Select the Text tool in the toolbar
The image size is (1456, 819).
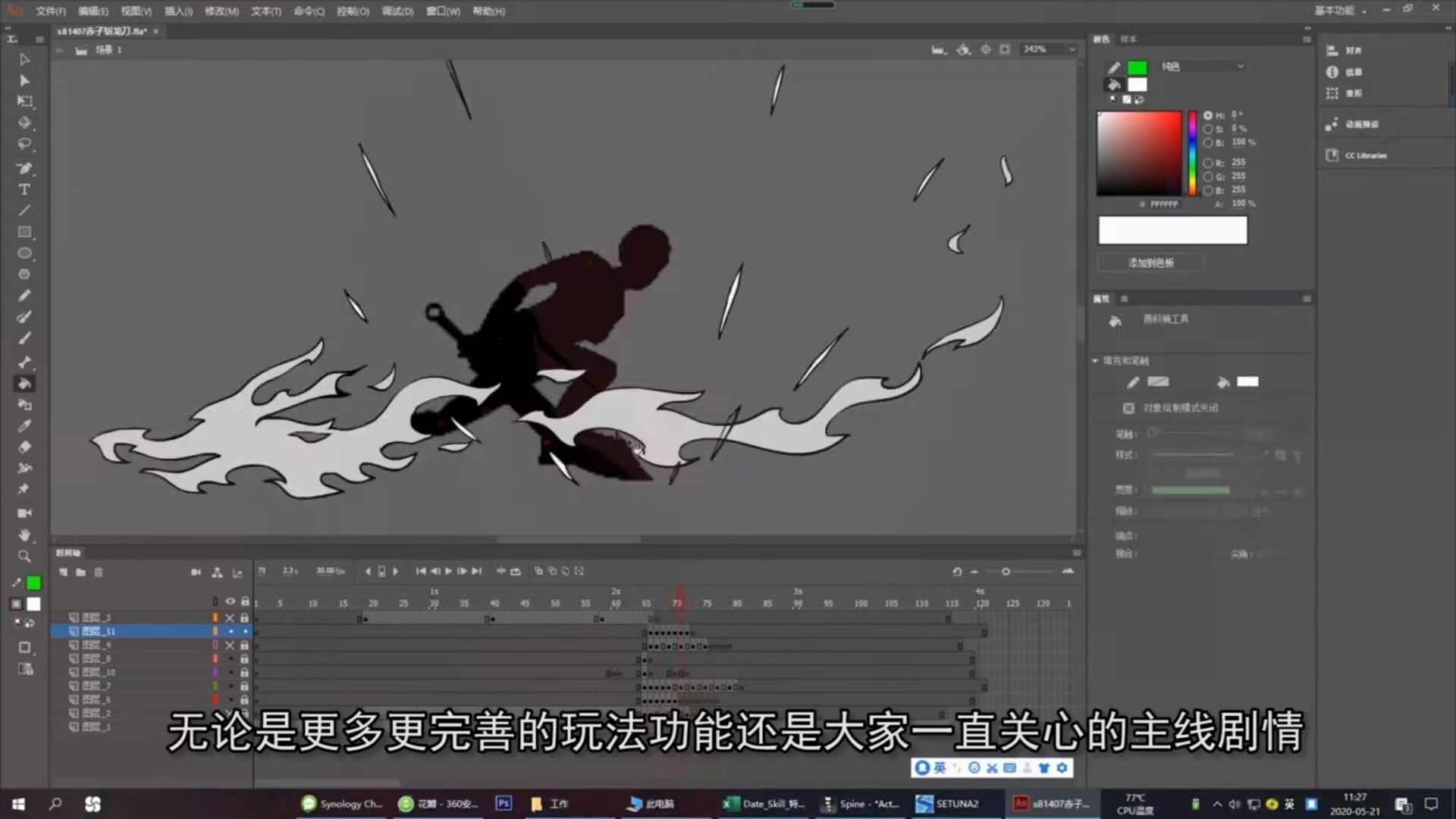pyautogui.click(x=24, y=190)
